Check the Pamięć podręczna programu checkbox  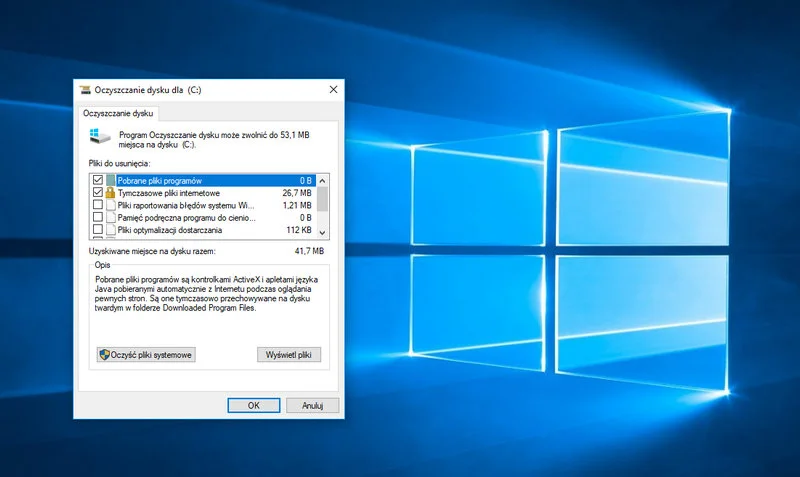point(97,217)
